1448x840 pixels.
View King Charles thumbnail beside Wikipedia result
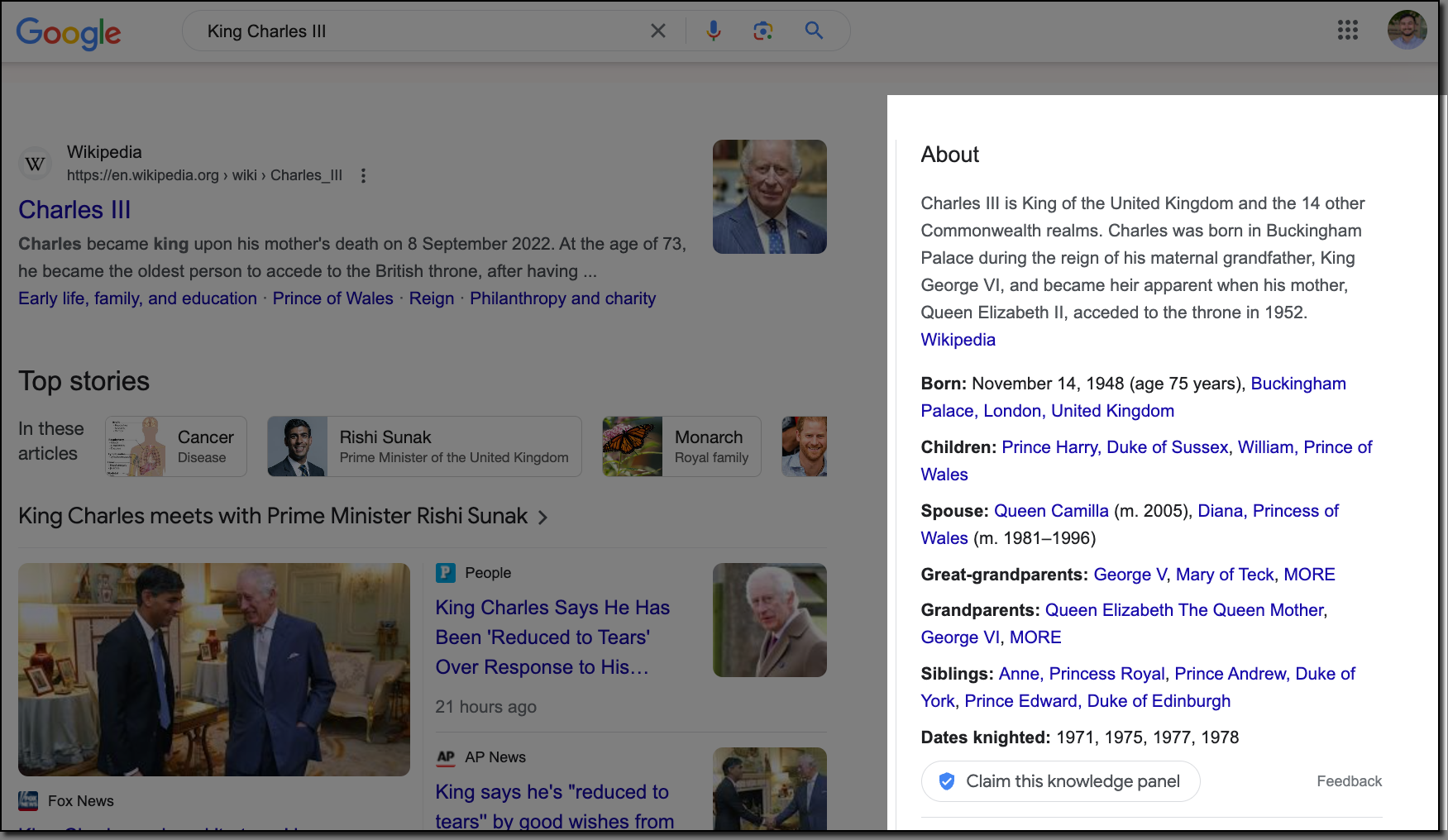(770, 197)
